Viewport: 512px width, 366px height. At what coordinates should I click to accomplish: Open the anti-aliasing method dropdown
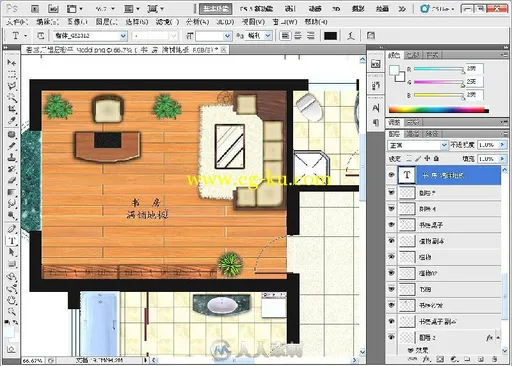click(268, 36)
